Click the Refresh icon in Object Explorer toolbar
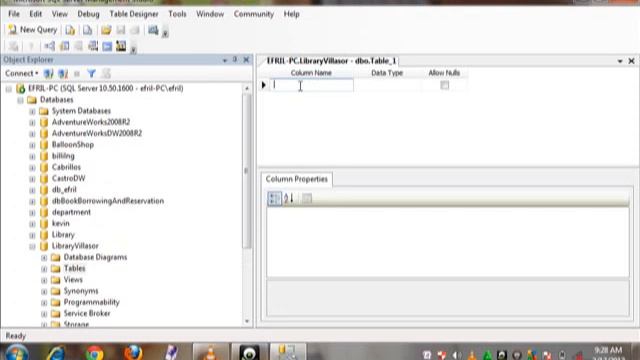Image resolution: width=640 pixels, height=360 pixels. coord(106,74)
